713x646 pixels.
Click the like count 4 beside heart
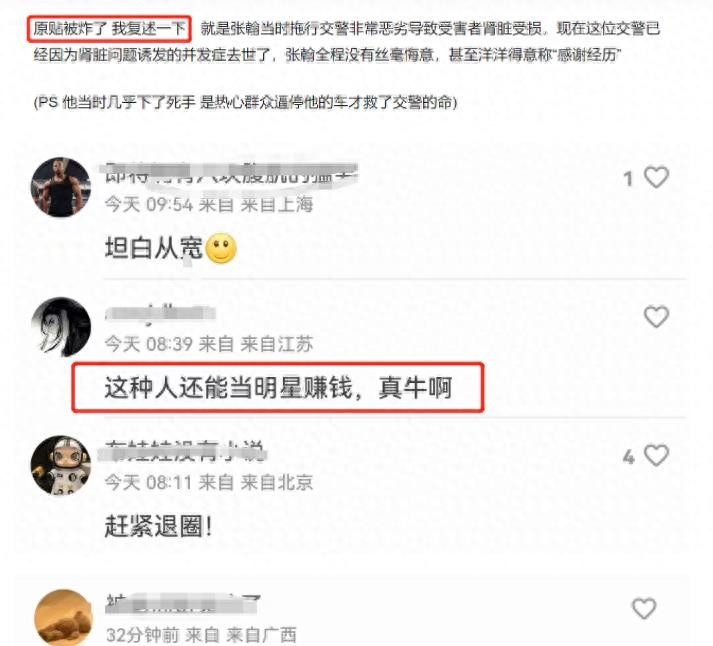pos(628,456)
